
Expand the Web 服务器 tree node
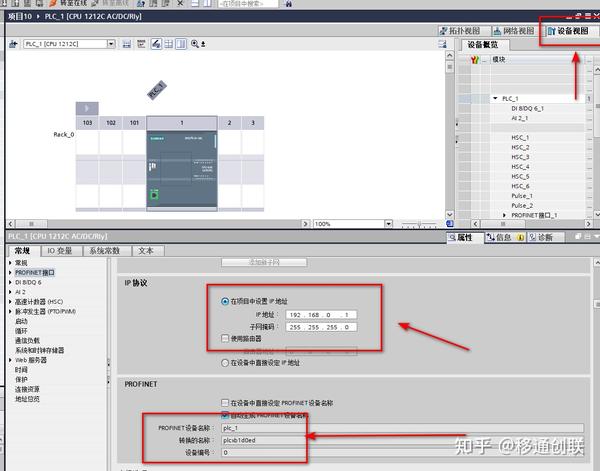[10, 360]
